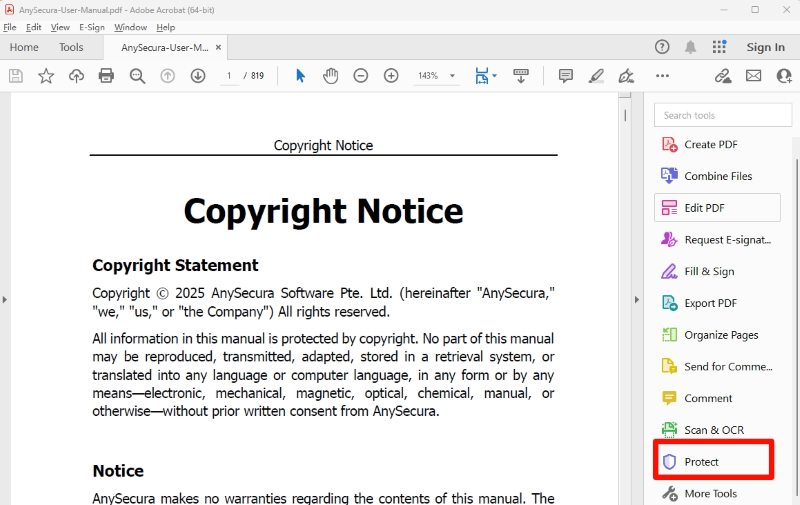Expand the left navigation pane arrow
The image size is (800, 505).
pyautogui.click(x=5, y=299)
